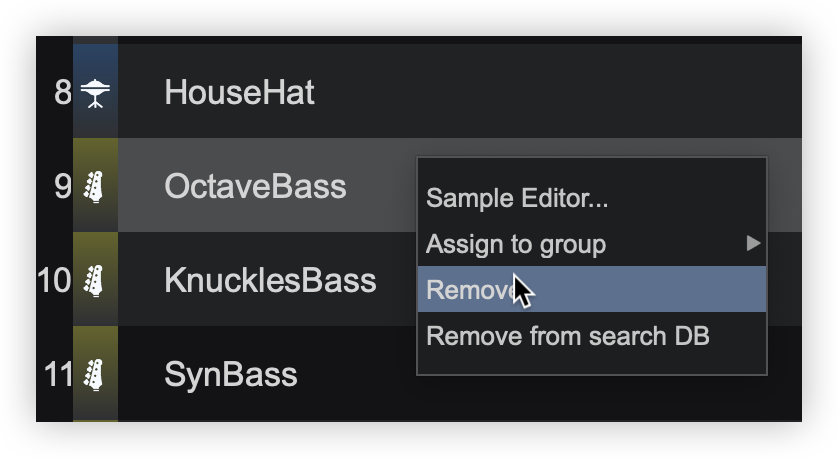
Task: Click Remove in the context menu
Action: tap(470, 290)
